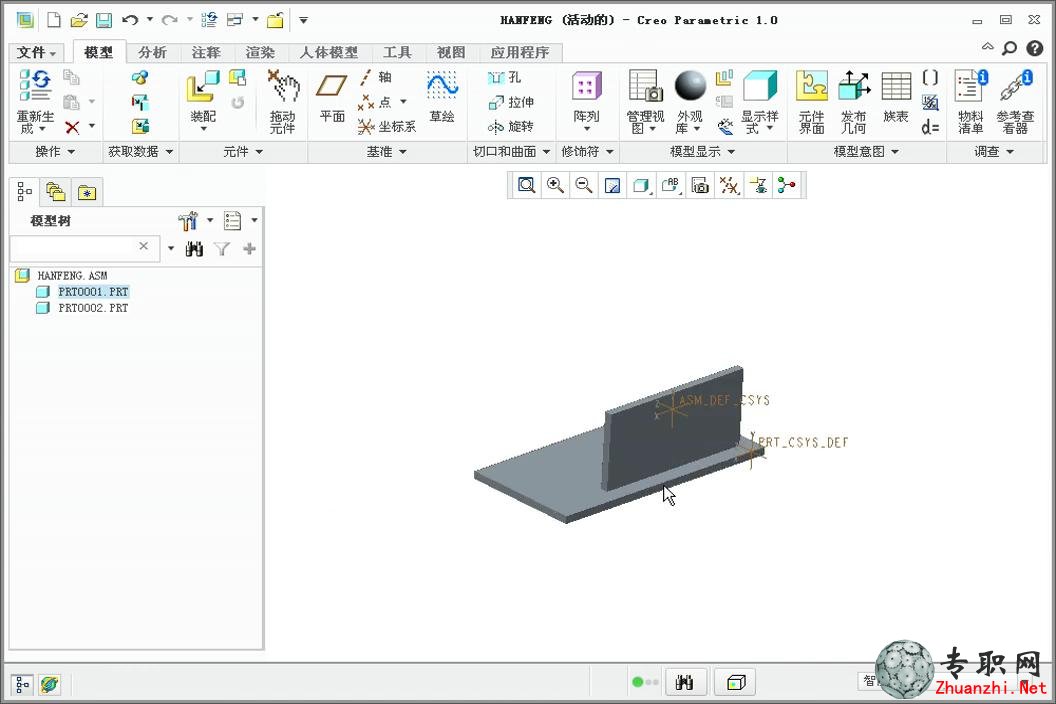
Task: Undo the last action
Action: (x=130, y=20)
